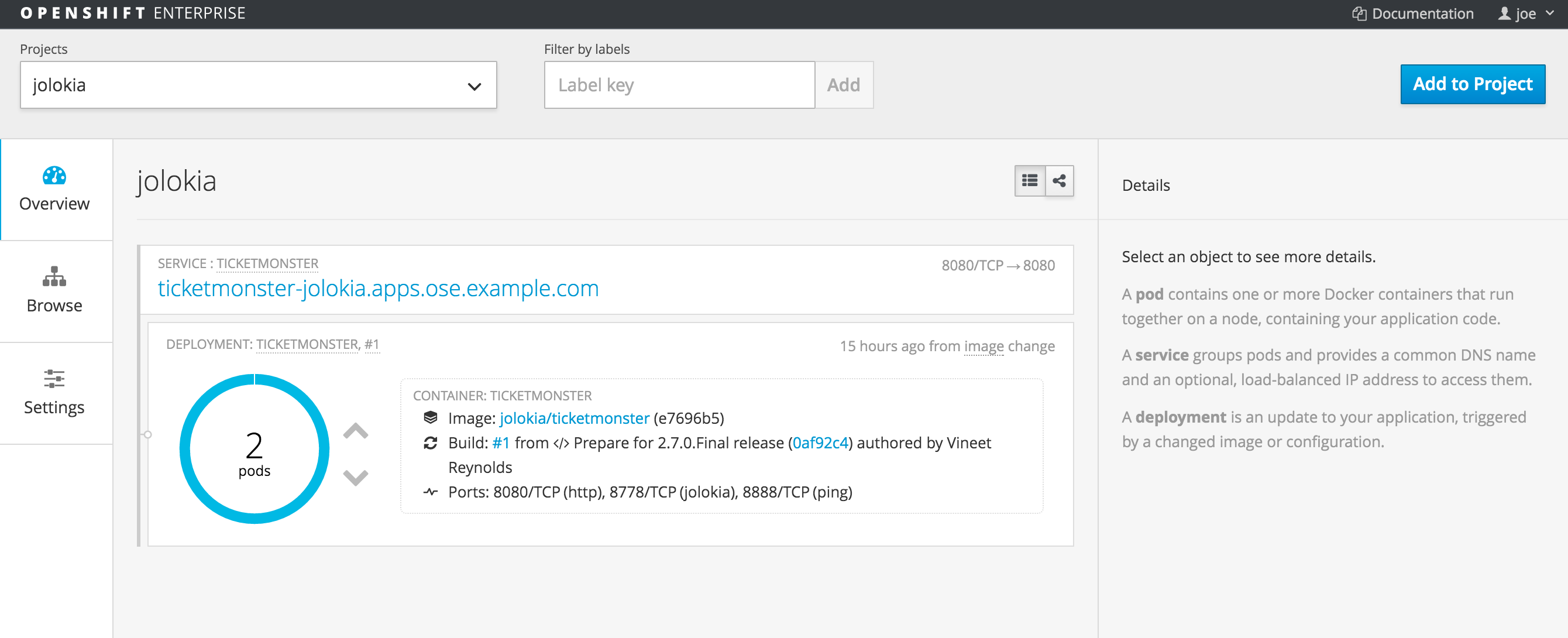The width and height of the screenshot is (1568, 638).
Task: Click the Overview dashboard icon
Action: (x=54, y=176)
